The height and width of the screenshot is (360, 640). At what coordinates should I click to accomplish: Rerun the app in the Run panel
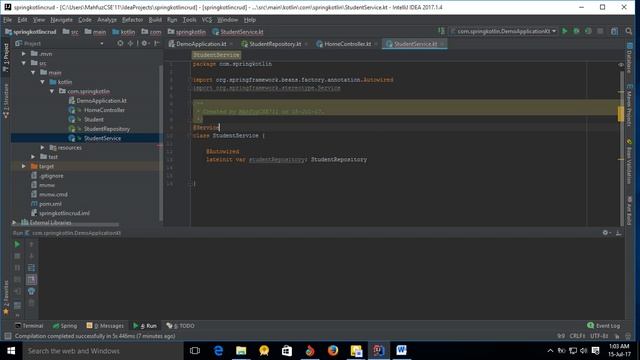click(x=17, y=244)
